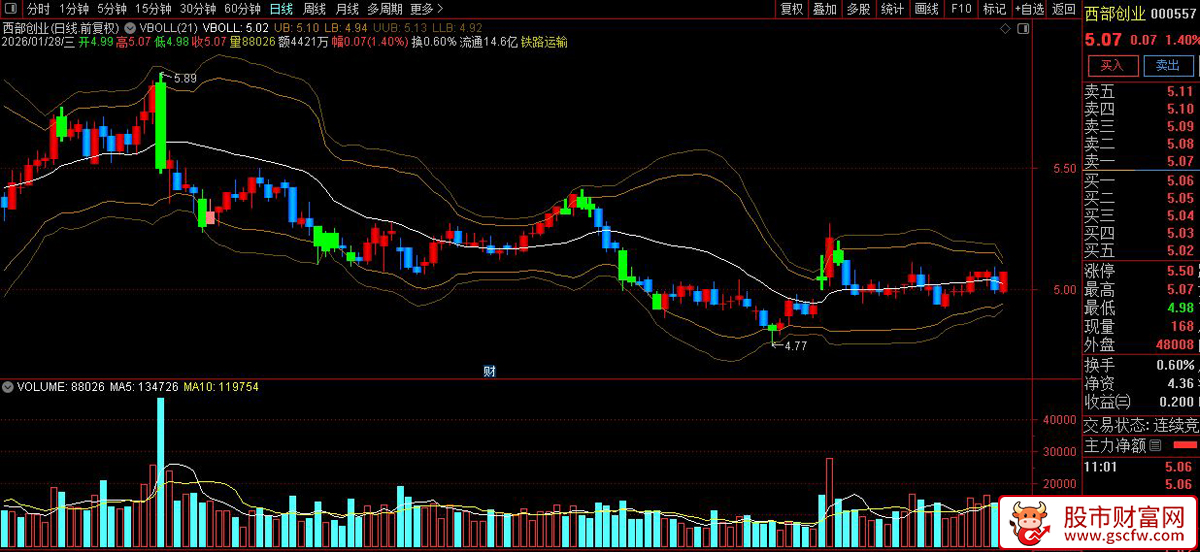Image resolution: width=1200 pixels, height=552 pixels.
Task: Open the 多周期 multi-period view
Action: 384,9
